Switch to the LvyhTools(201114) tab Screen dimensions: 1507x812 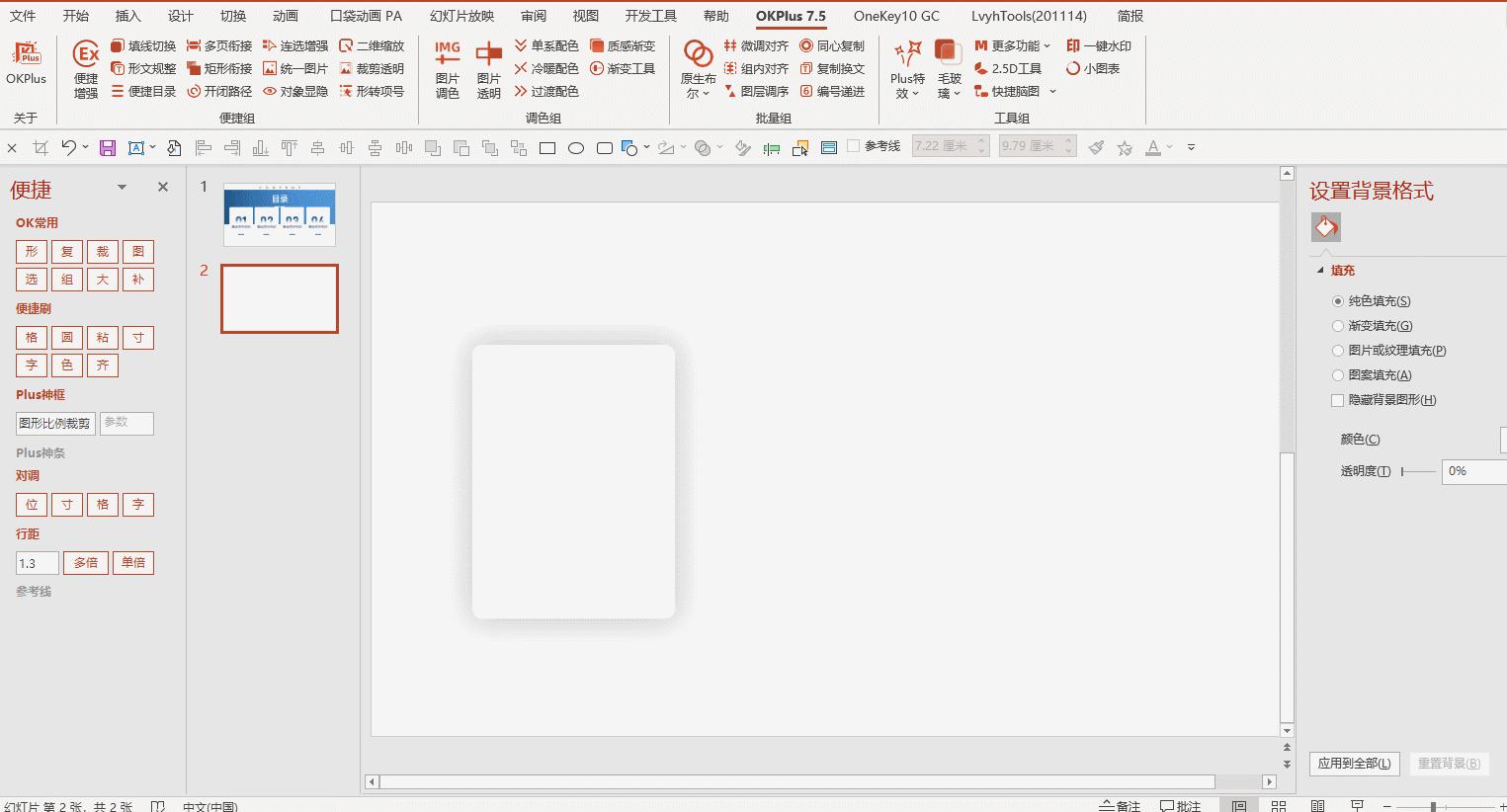point(1029,16)
